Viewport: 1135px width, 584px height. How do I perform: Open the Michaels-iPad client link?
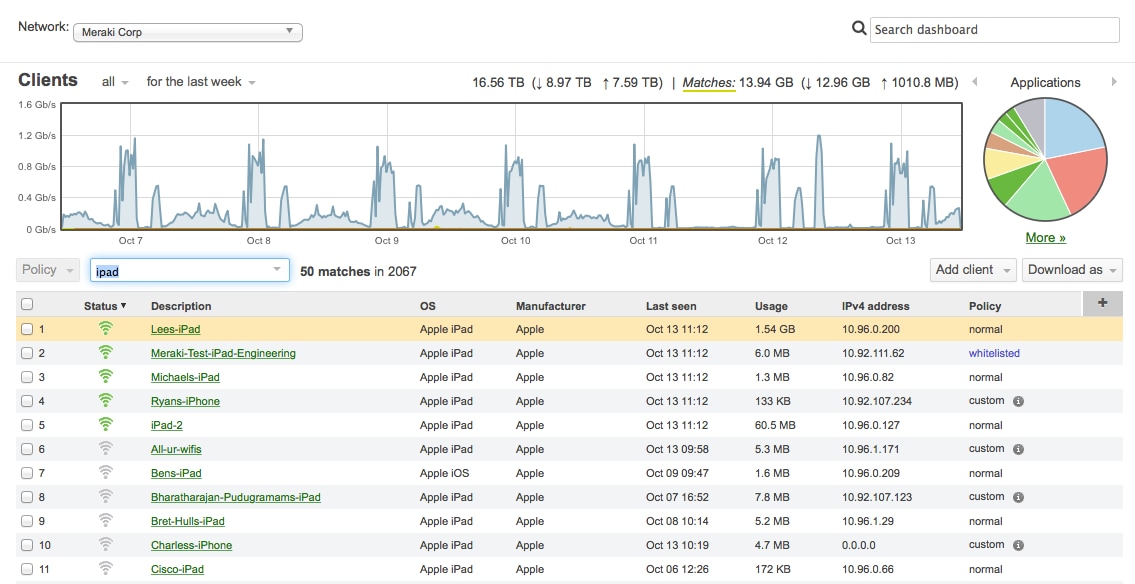pyautogui.click(x=185, y=377)
